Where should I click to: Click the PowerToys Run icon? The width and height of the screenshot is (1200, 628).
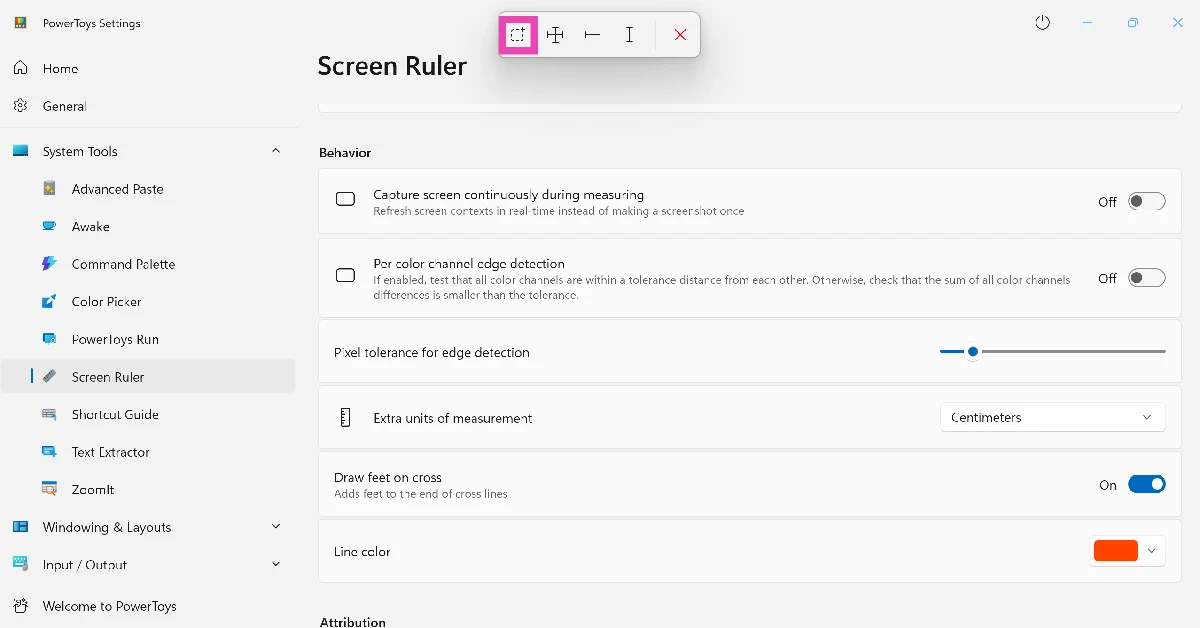50,339
